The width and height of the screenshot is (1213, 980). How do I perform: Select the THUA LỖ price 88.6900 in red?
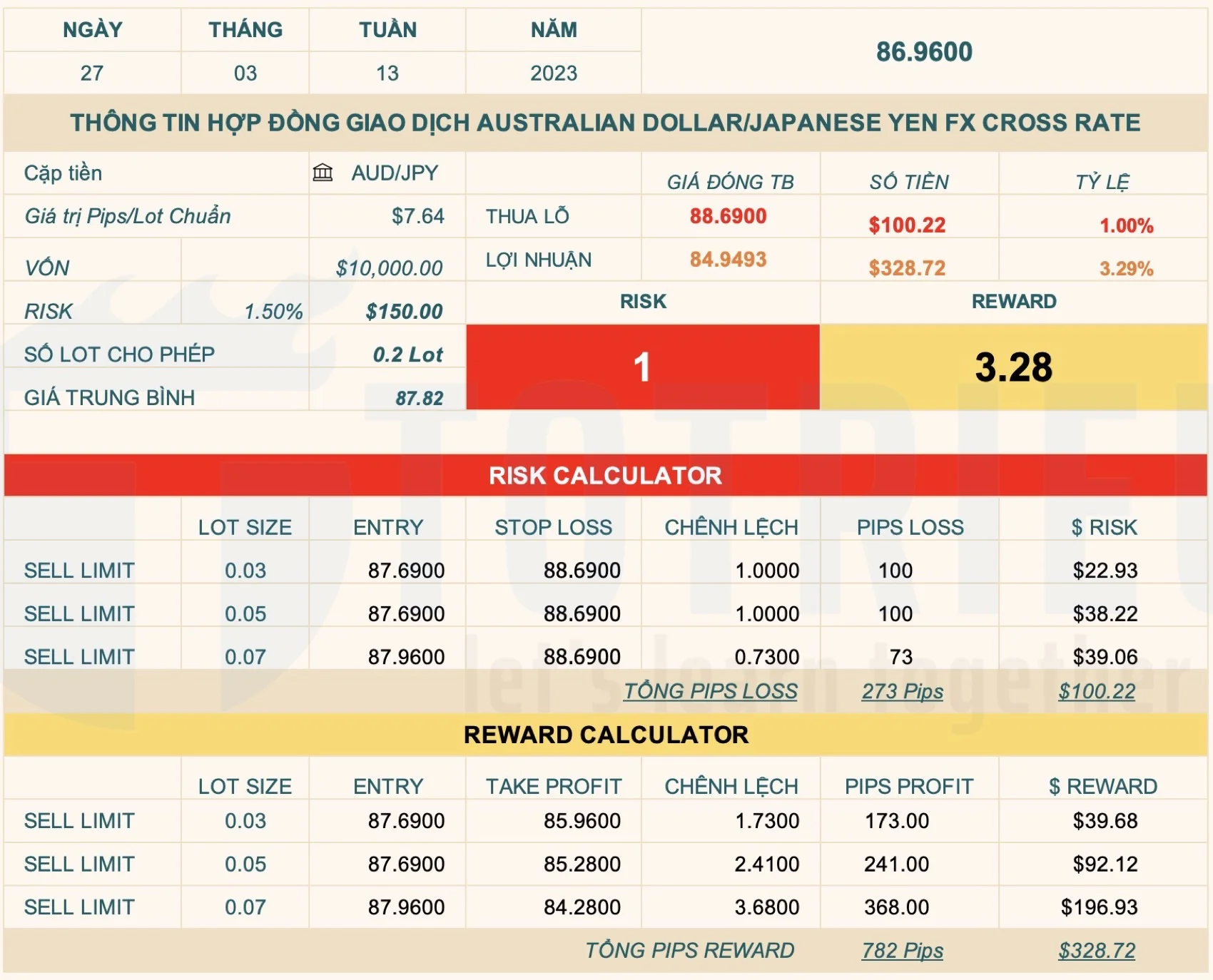point(728,216)
